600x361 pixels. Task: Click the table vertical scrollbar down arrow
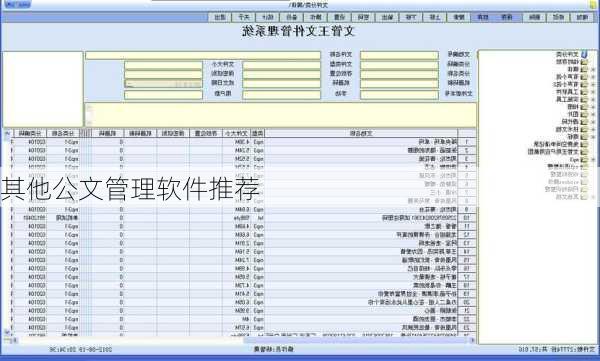coord(7,332)
